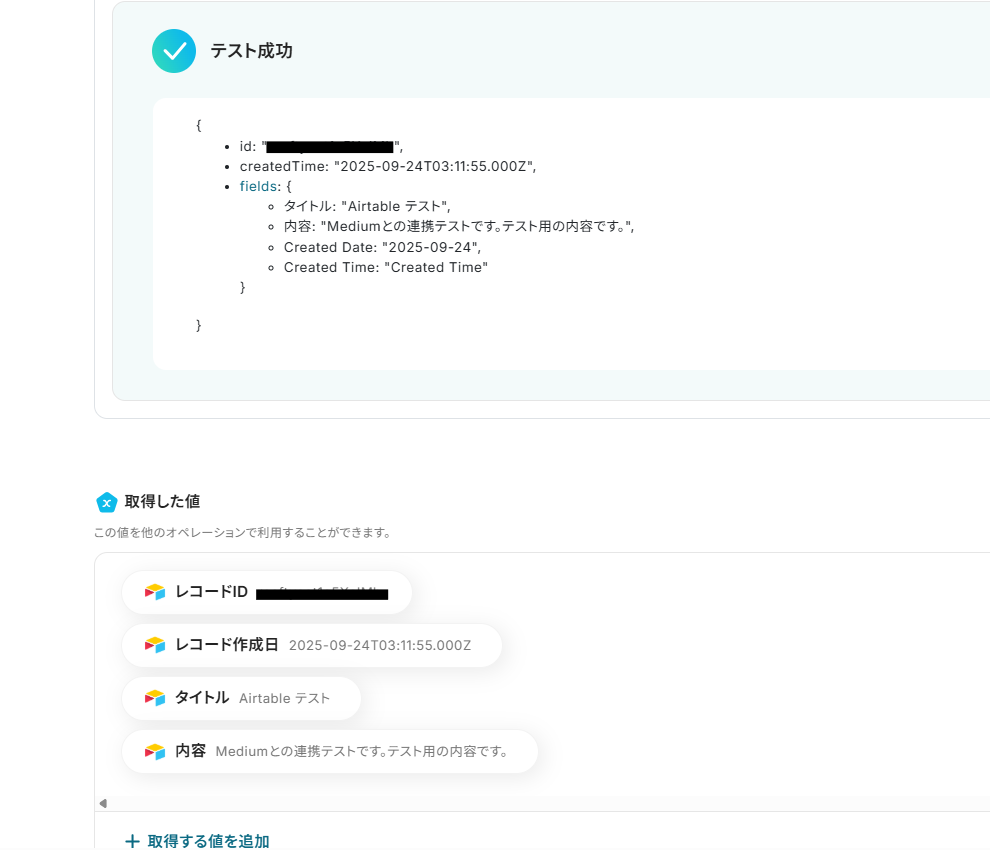
Task: Click the 内容 JSON line with Medium text
Action: tap(459, 227)
